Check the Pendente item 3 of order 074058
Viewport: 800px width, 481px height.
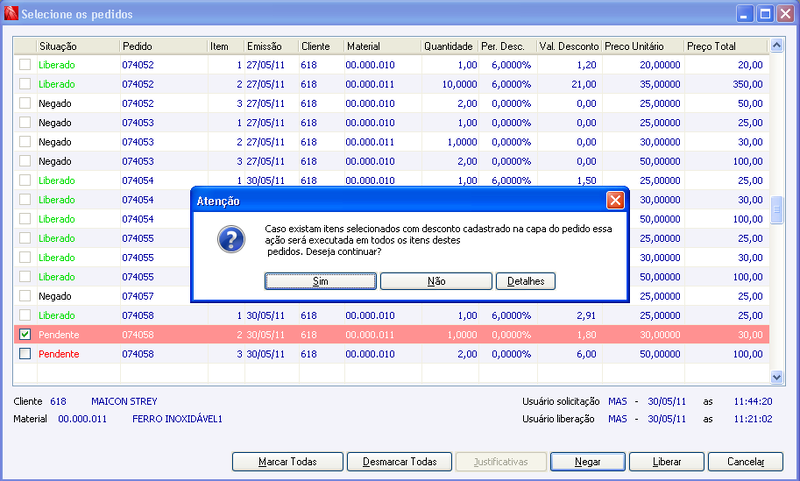[x=25, y=353]
